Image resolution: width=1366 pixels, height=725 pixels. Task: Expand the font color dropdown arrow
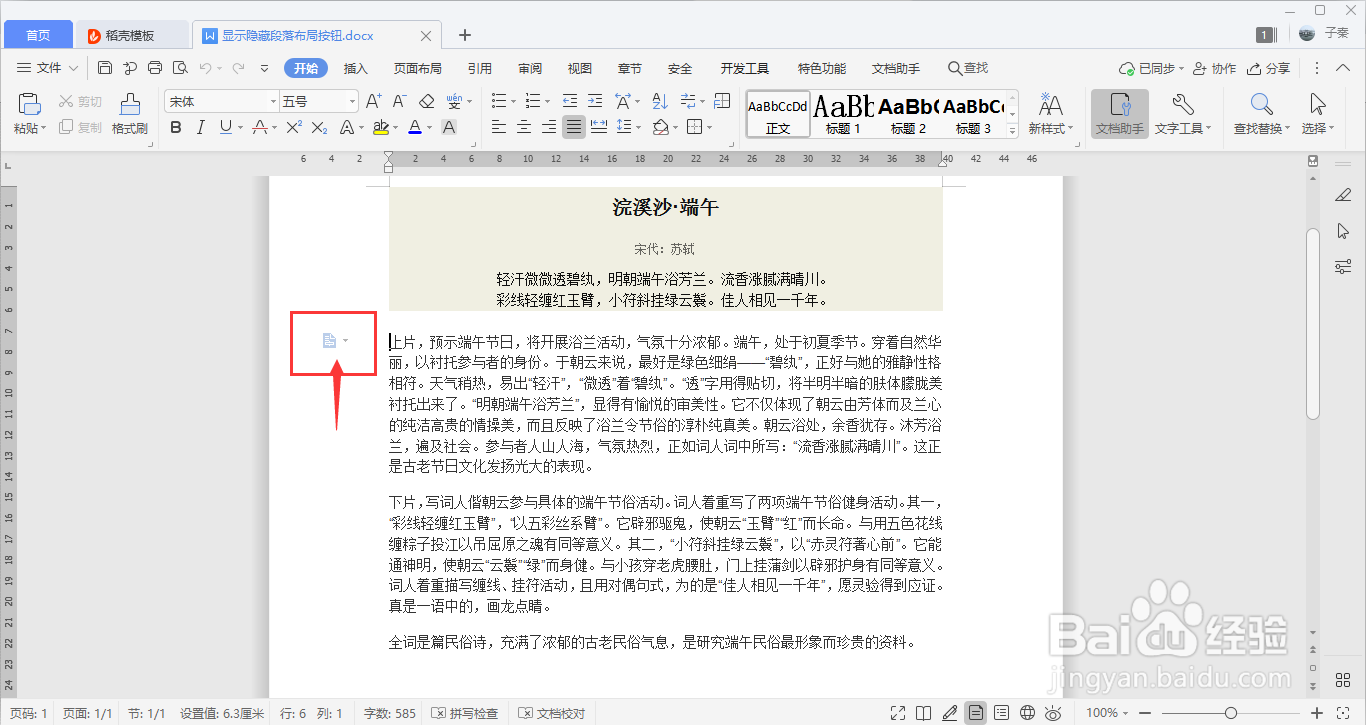428,128
